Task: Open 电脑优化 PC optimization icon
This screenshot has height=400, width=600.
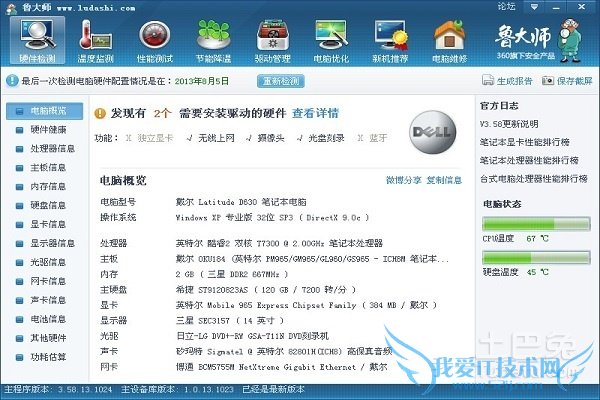Action: [331, 40]
